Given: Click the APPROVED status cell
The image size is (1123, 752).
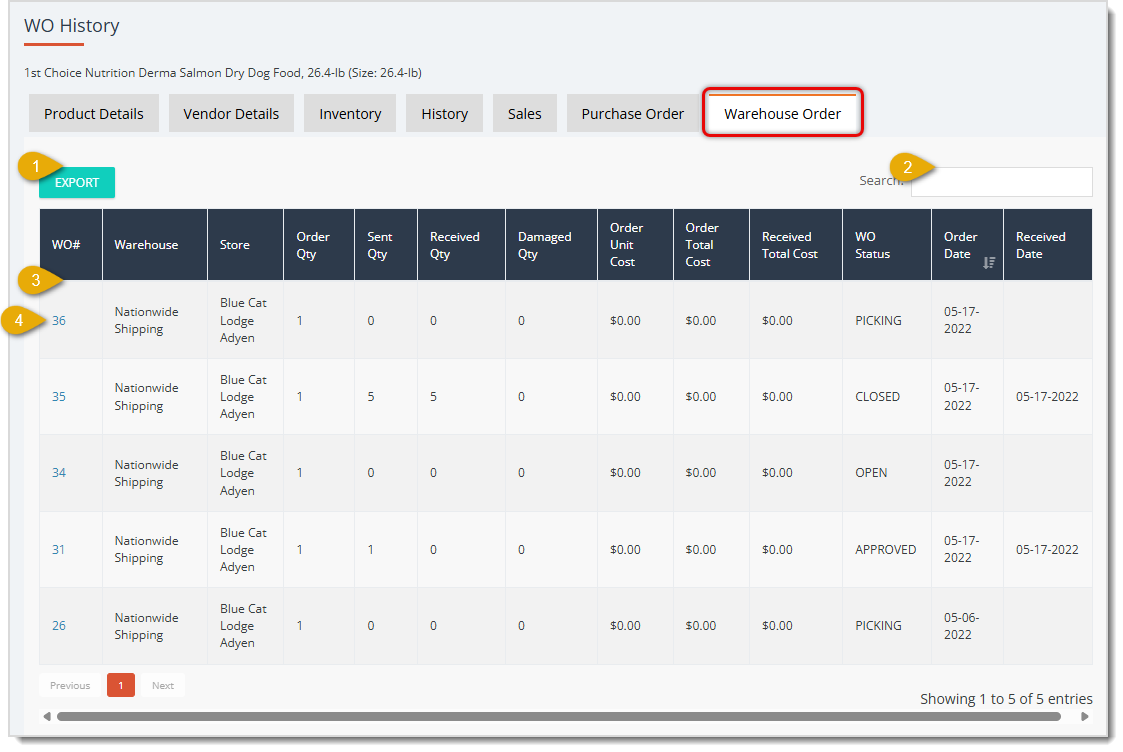Looking at the screenshot, I should coord(885,549).
